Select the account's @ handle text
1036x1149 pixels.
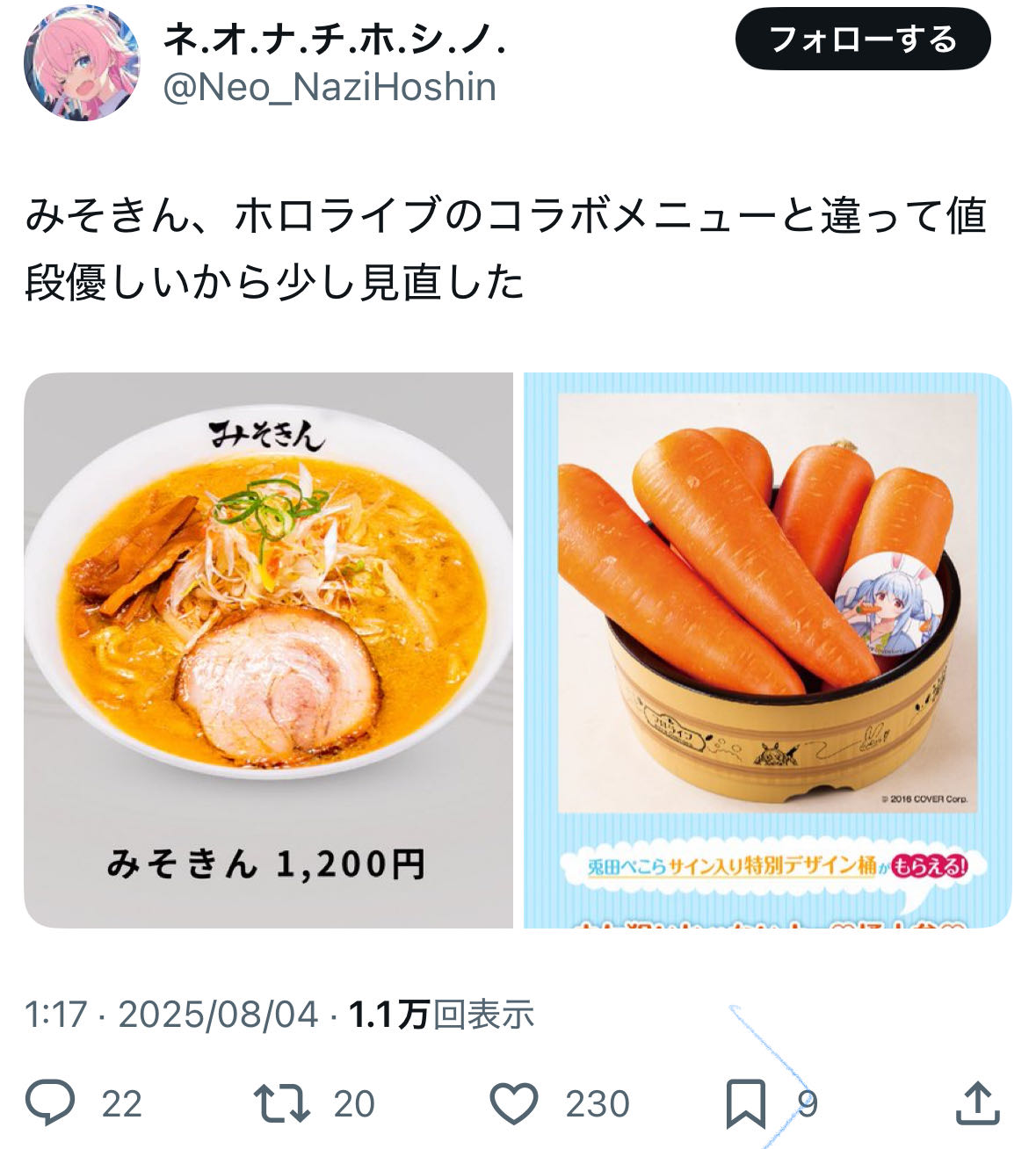coord(330,87)
